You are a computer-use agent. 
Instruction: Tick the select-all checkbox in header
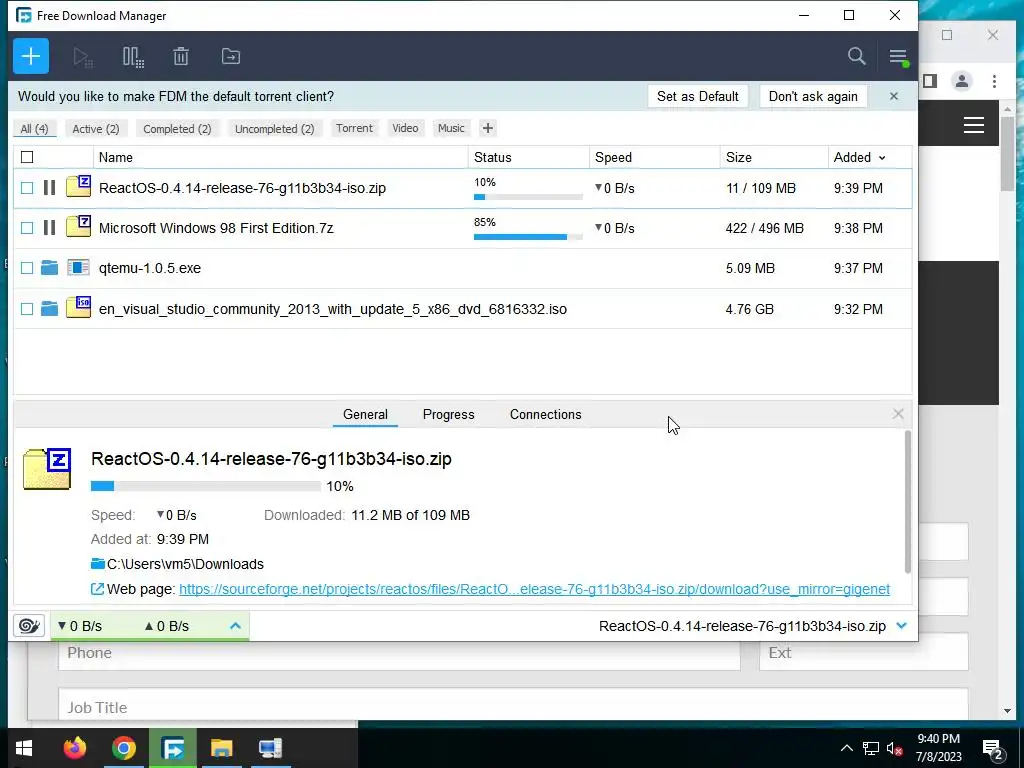(27, 157)
